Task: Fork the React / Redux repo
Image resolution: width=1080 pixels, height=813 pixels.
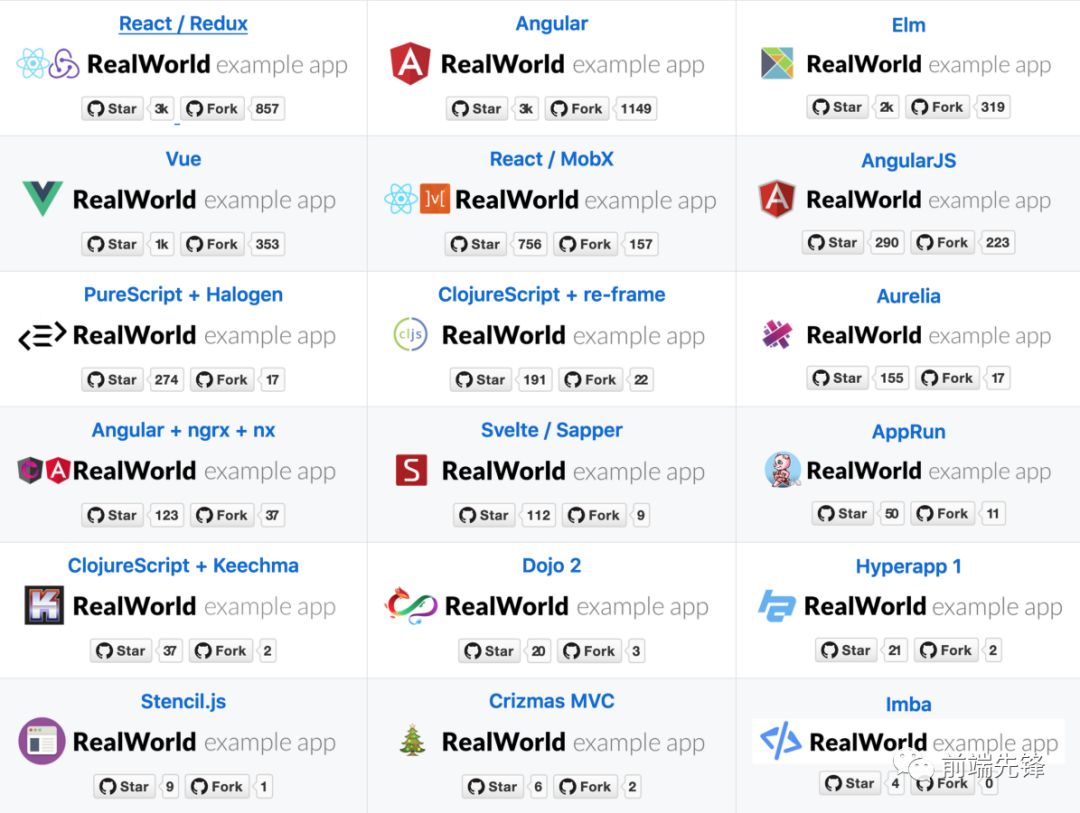Action: tap(212, 109)
